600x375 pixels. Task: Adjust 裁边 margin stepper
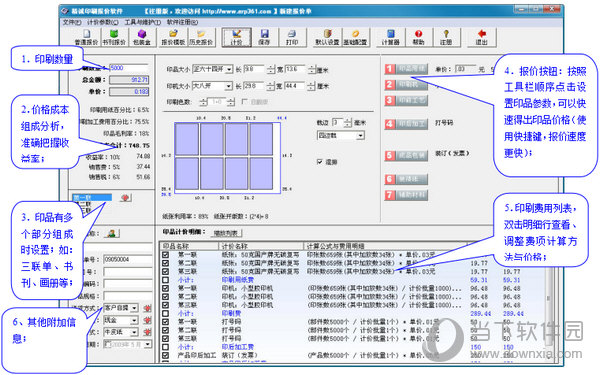coord(347,122)
